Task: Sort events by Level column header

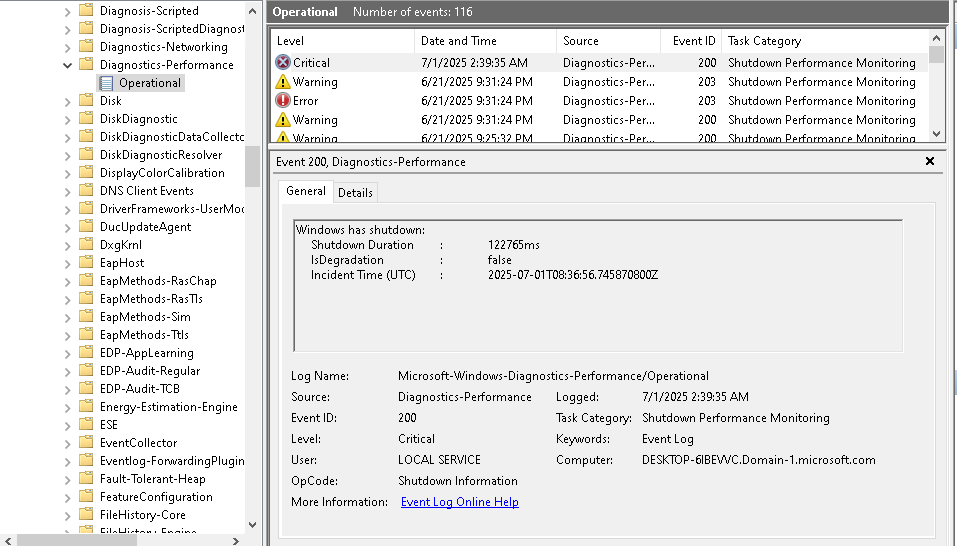Action: 342,41
